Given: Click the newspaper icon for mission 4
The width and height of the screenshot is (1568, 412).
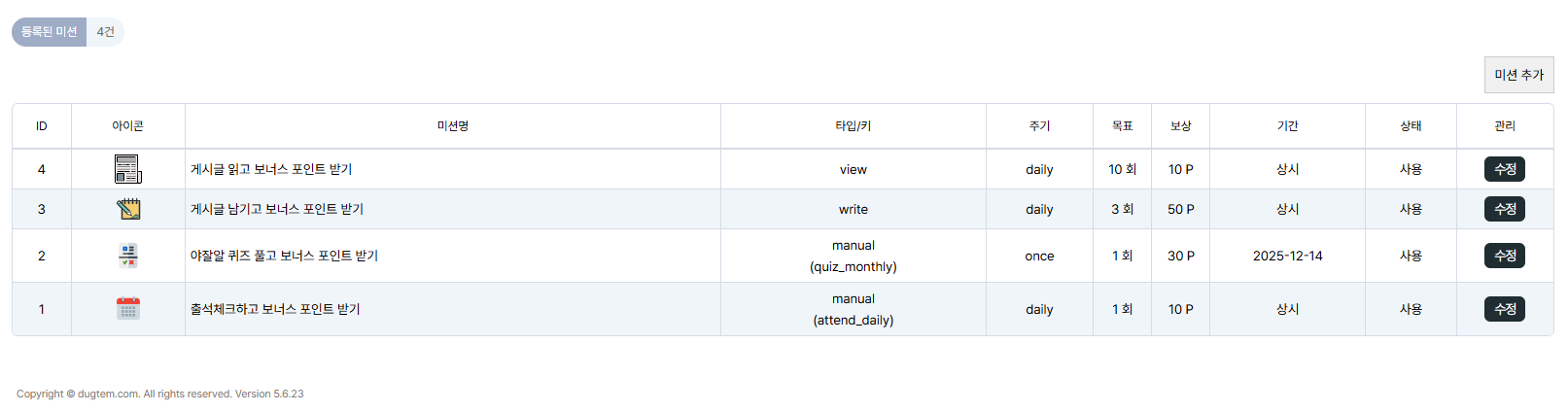Looking at the screenshot, I should point(127,169).
